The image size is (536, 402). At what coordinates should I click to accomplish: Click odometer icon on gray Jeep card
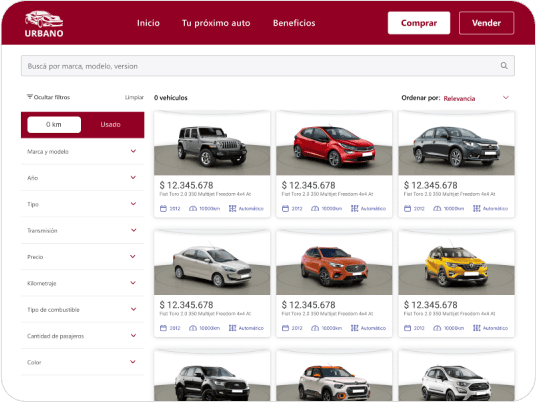point(193,209)
